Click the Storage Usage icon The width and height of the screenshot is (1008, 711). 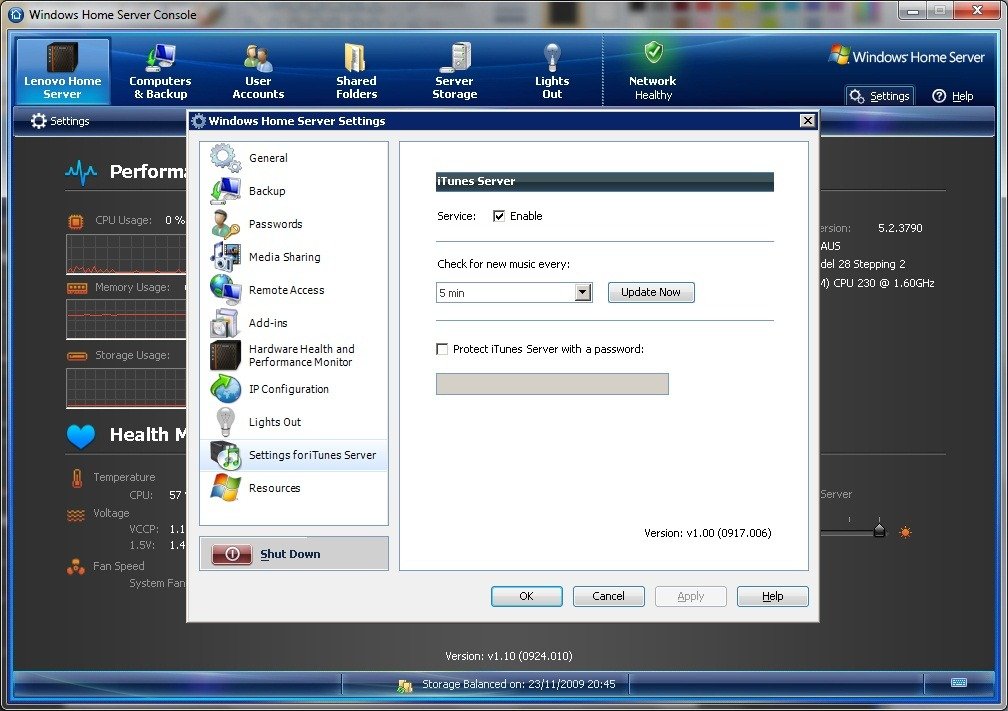(x=76, y=356)
